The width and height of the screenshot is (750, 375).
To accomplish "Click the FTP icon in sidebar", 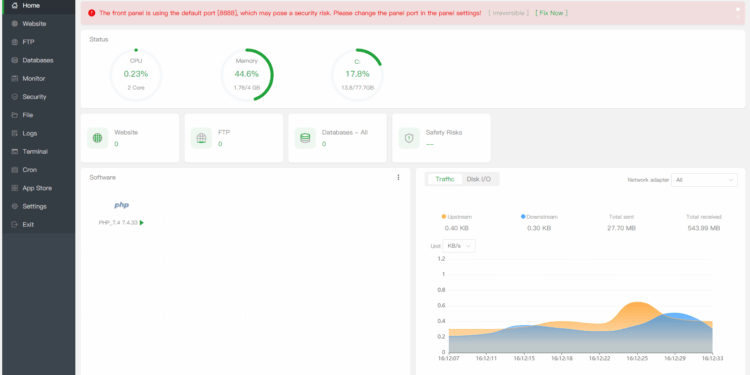I will click(14, 42).
